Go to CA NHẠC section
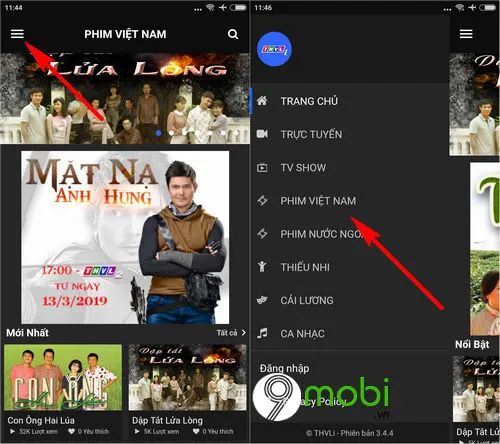The height and width of the screenshot is (444, 500). [350, 333]
